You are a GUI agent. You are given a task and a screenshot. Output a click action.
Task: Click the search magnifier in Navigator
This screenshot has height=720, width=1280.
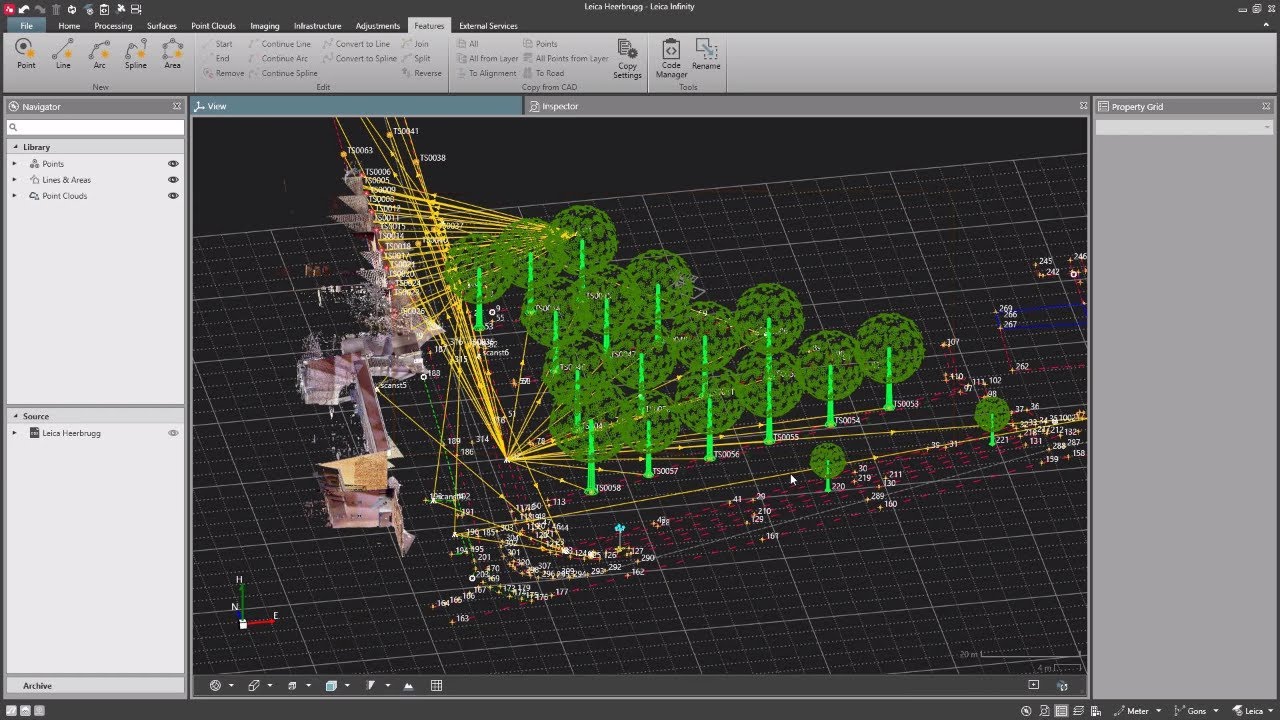coord(14,128)
